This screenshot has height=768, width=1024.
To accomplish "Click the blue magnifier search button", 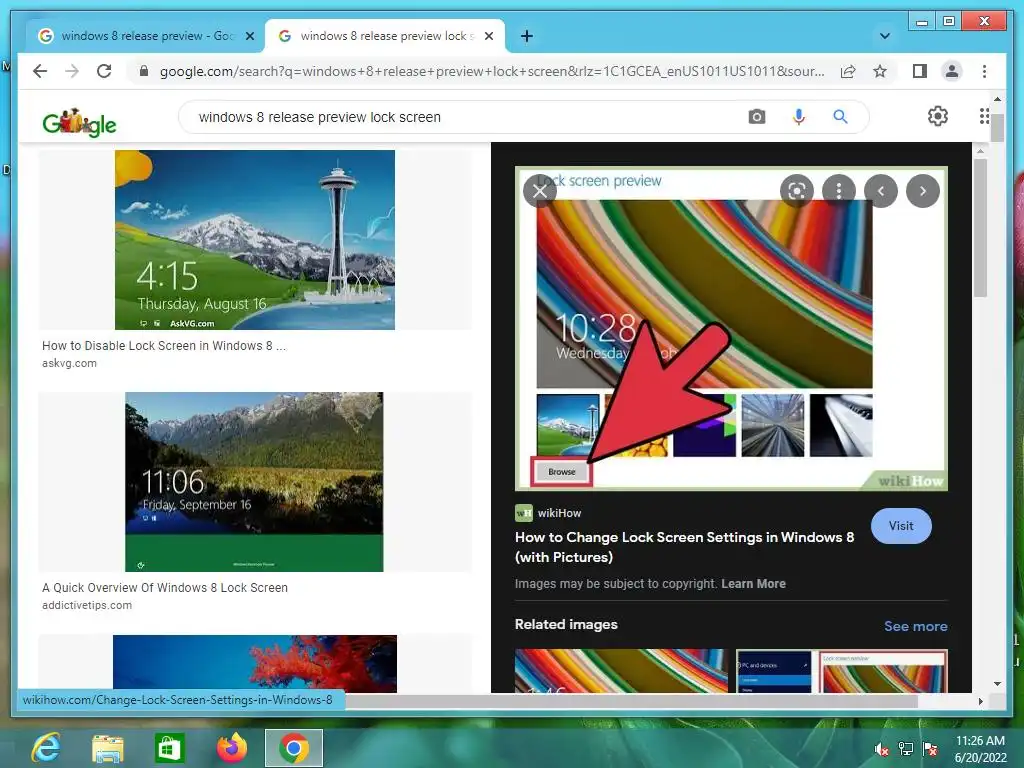I will point(840,117).
